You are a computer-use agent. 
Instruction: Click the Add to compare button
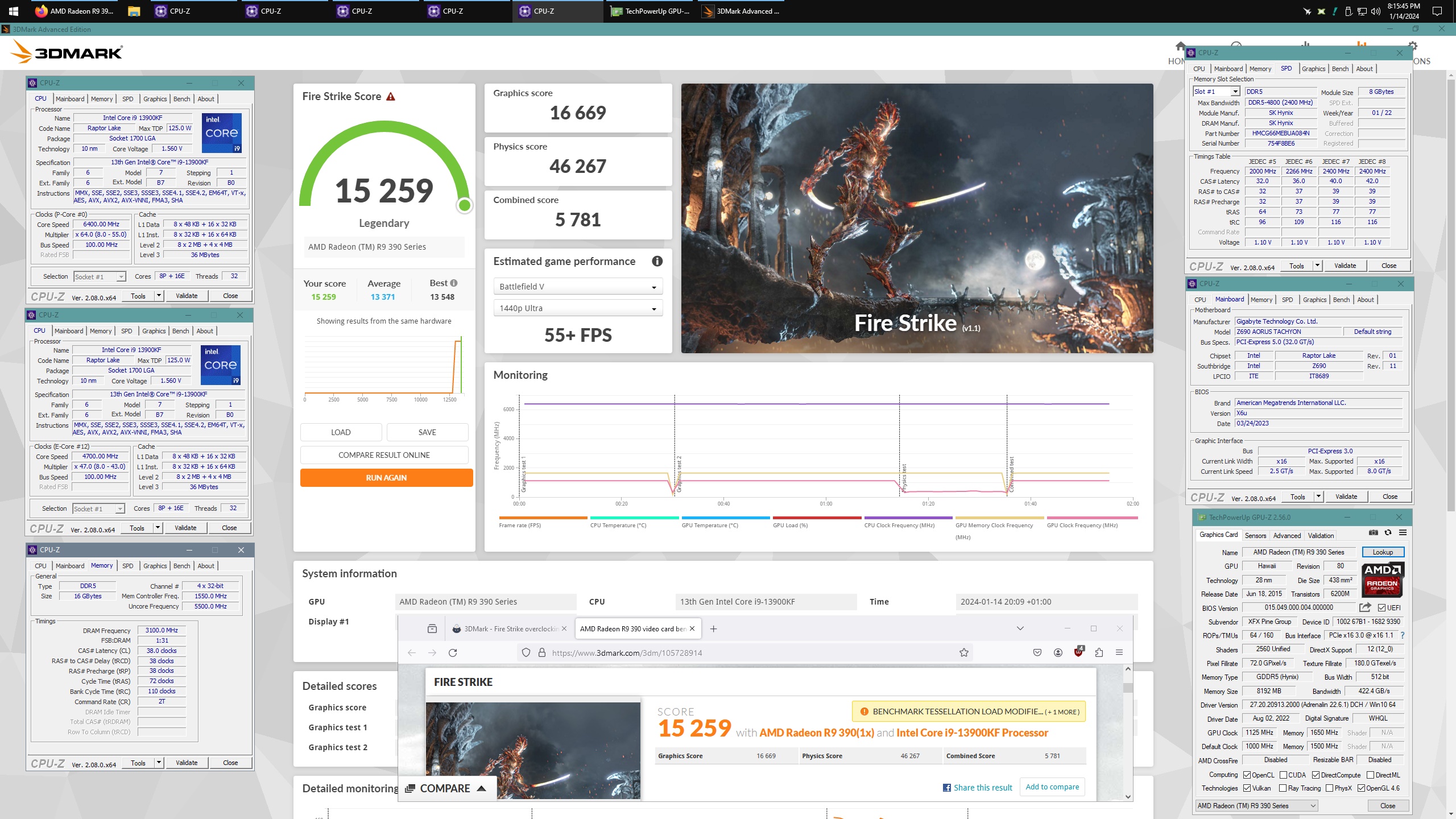tap(1052, 787)
